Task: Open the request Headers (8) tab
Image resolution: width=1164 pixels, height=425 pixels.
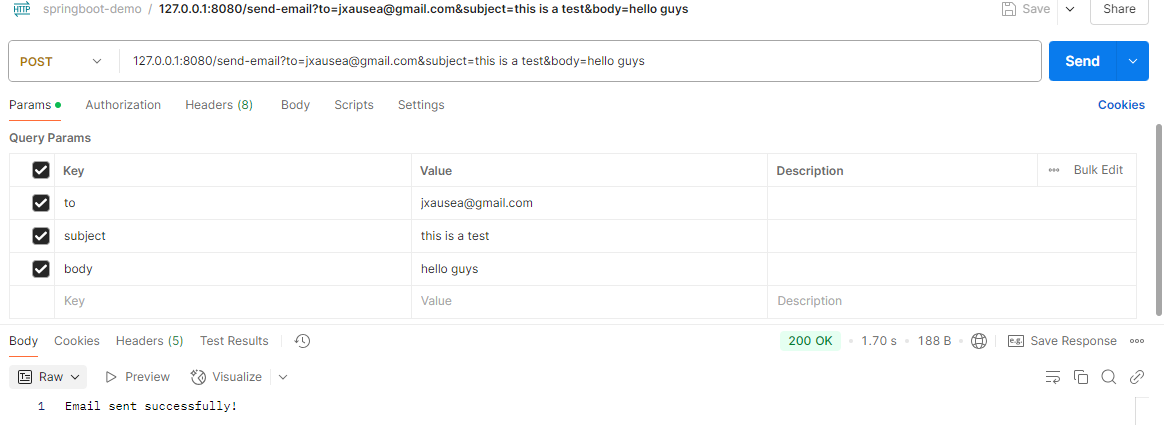Action: tap(218, 105)
